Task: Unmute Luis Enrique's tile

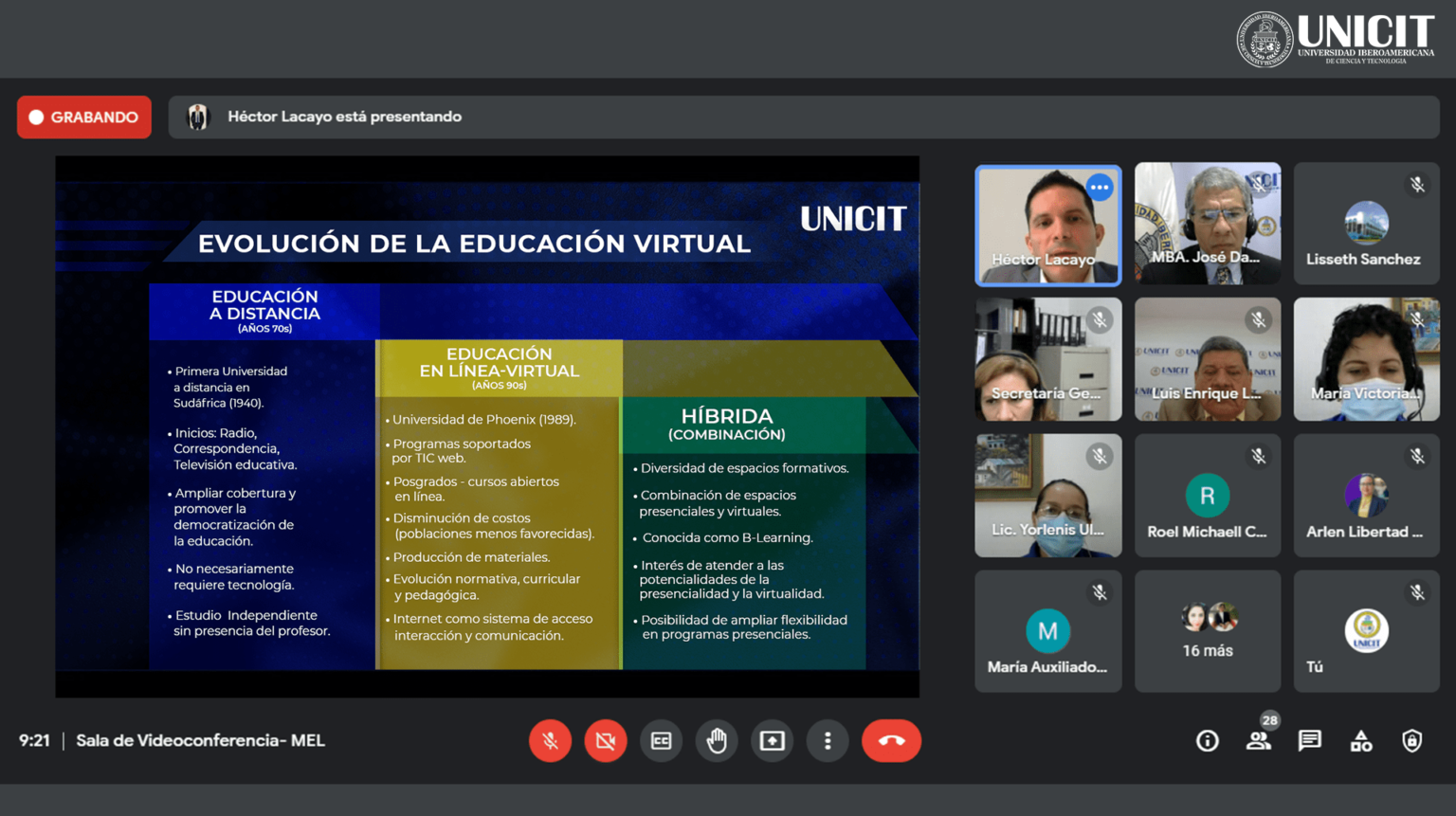Action: (1259, 320)
